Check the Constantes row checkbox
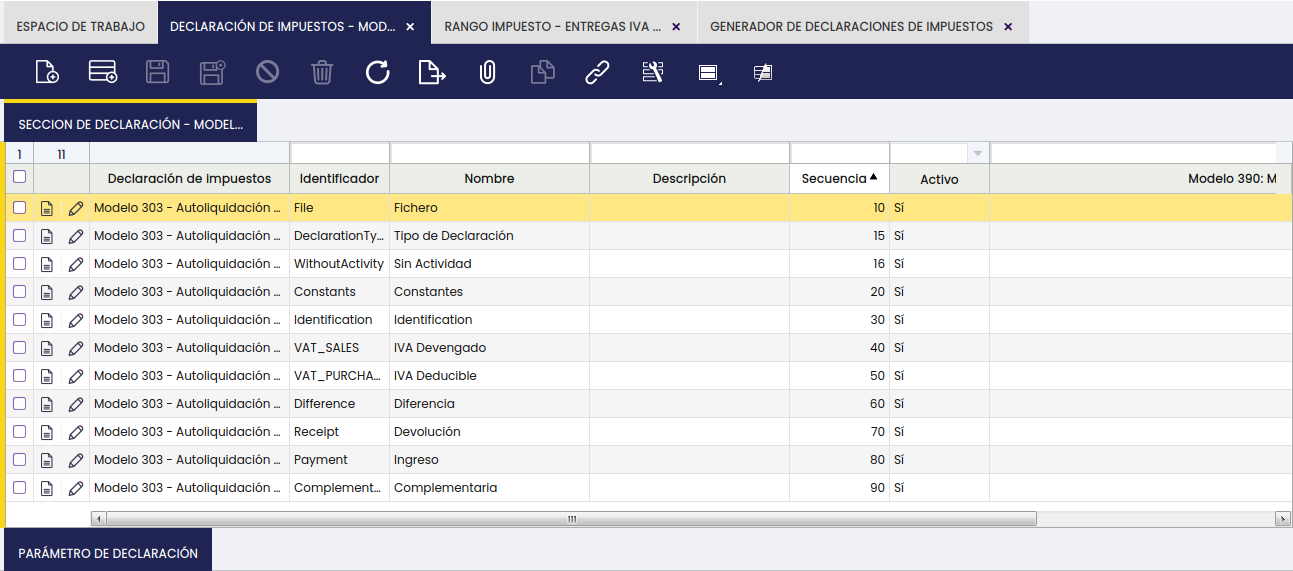Viewport: 1293px width, 571px height. click(19, 291)
